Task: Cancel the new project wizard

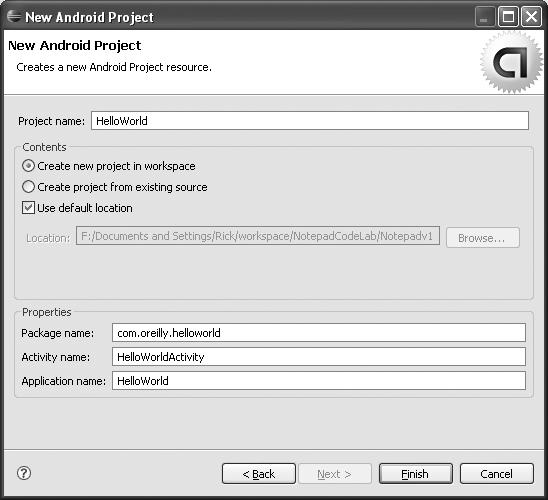Action: (x=497, y=474)
